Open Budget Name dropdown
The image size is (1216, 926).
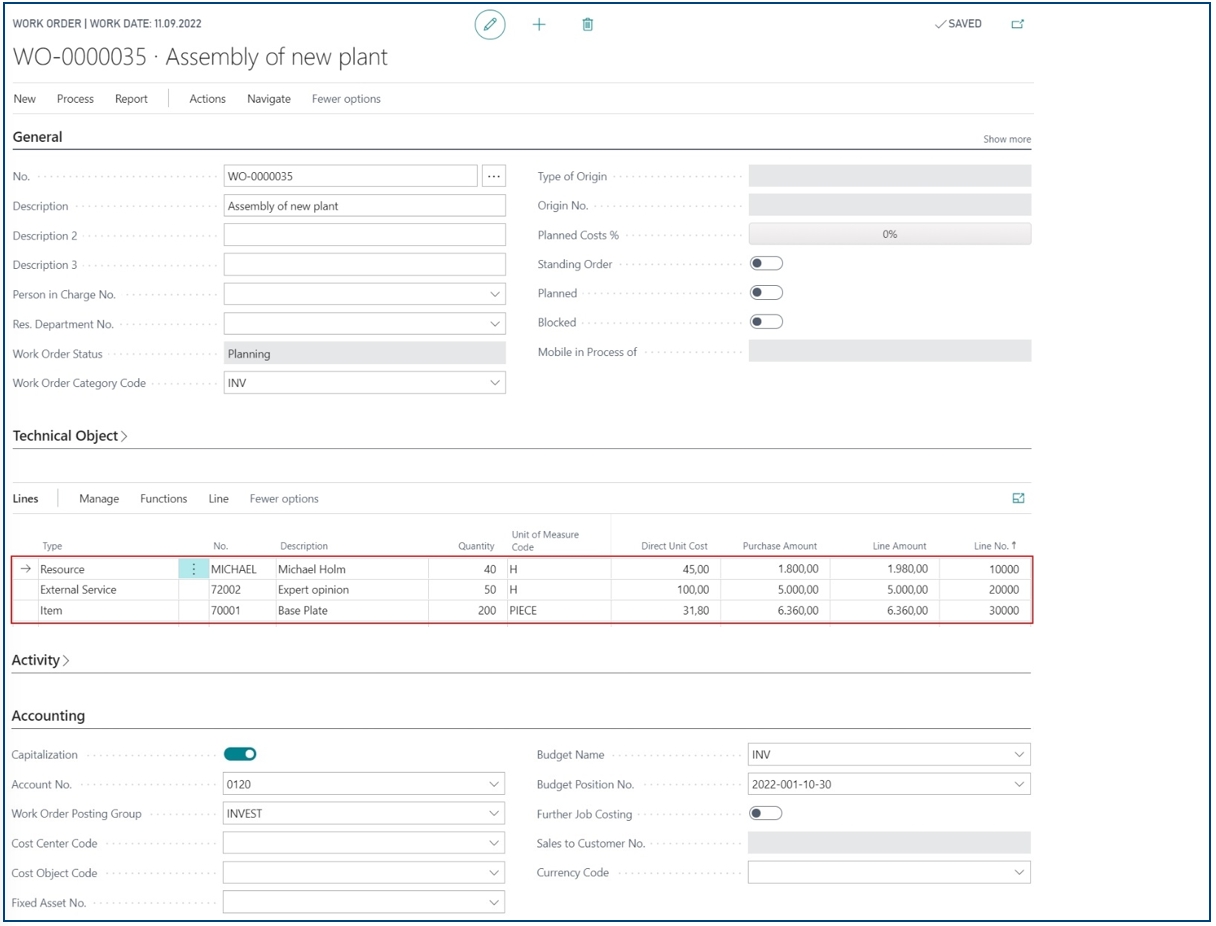[x=1019, y=754]
